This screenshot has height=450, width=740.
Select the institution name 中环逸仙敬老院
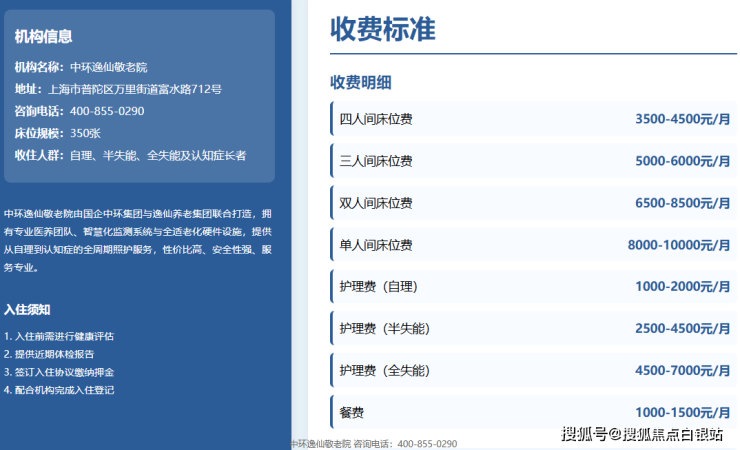(109, 67)
